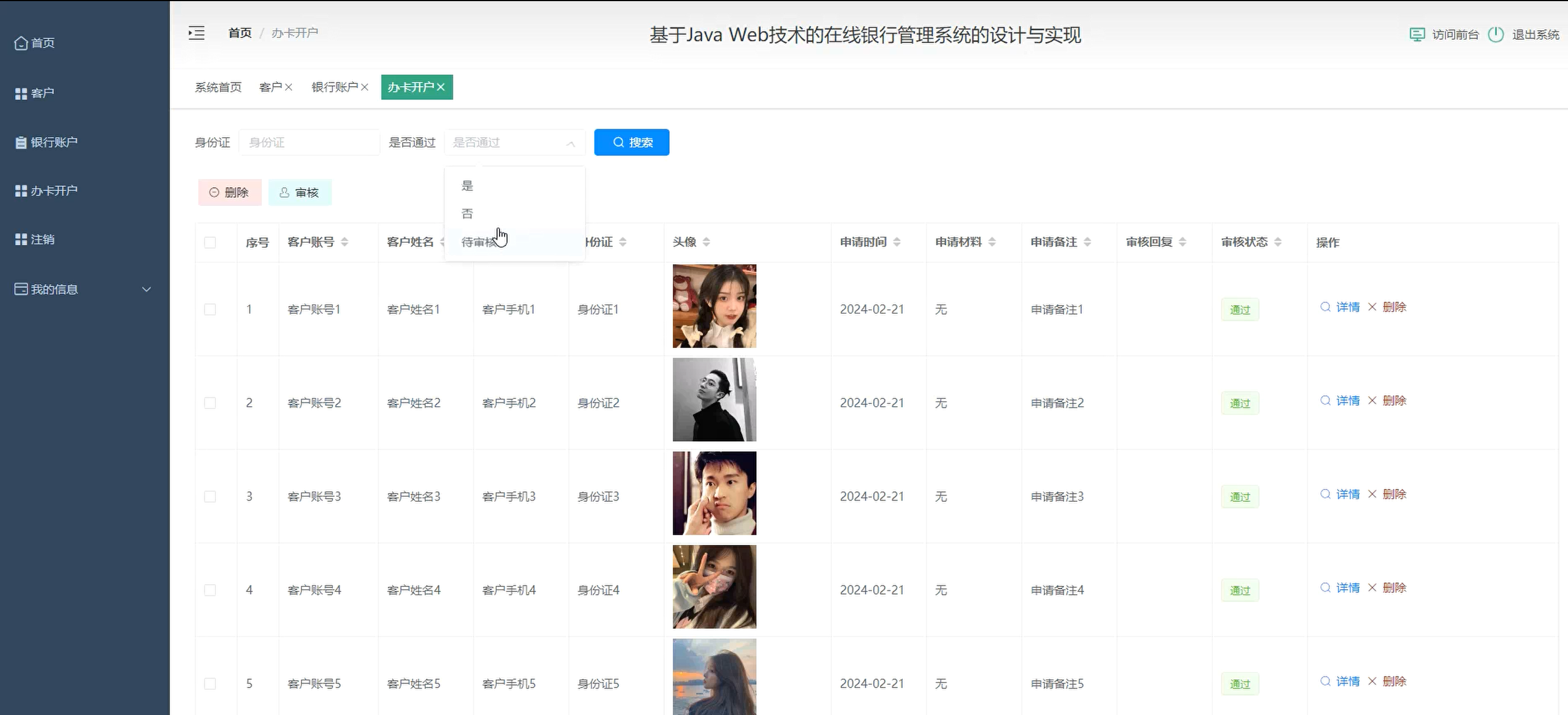This screenshot has height=715, width=1568.
Task: Click the 首页 home icon in sidebar
Action: pyautogui.click(x=21, y=43)
